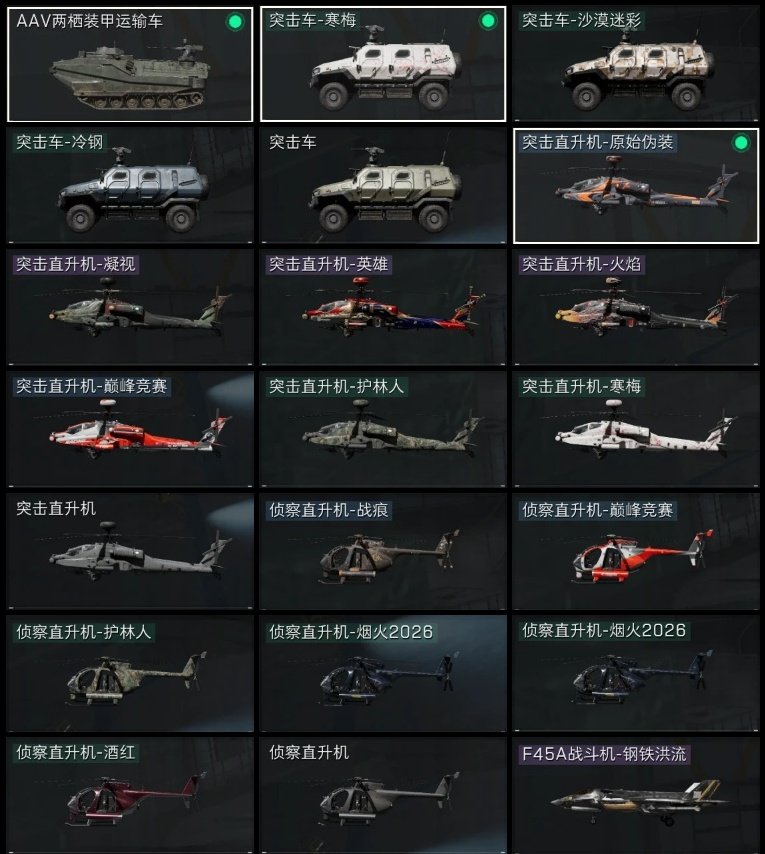Select the 突击直升机-护林人 camo skin
The image size is (765, 854).
click(x=383, y=430)
